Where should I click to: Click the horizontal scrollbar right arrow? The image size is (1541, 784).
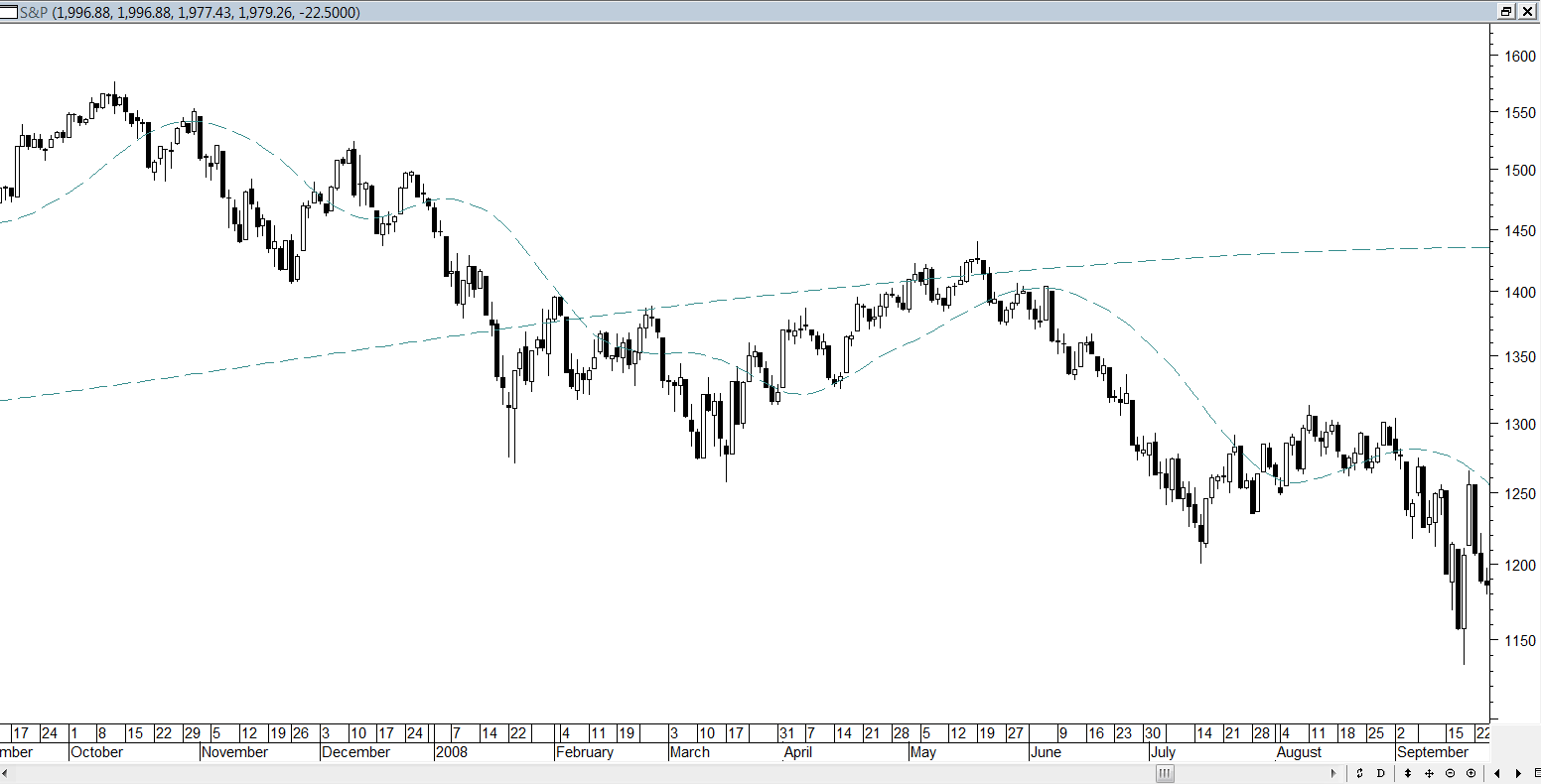coord(1334,773)
